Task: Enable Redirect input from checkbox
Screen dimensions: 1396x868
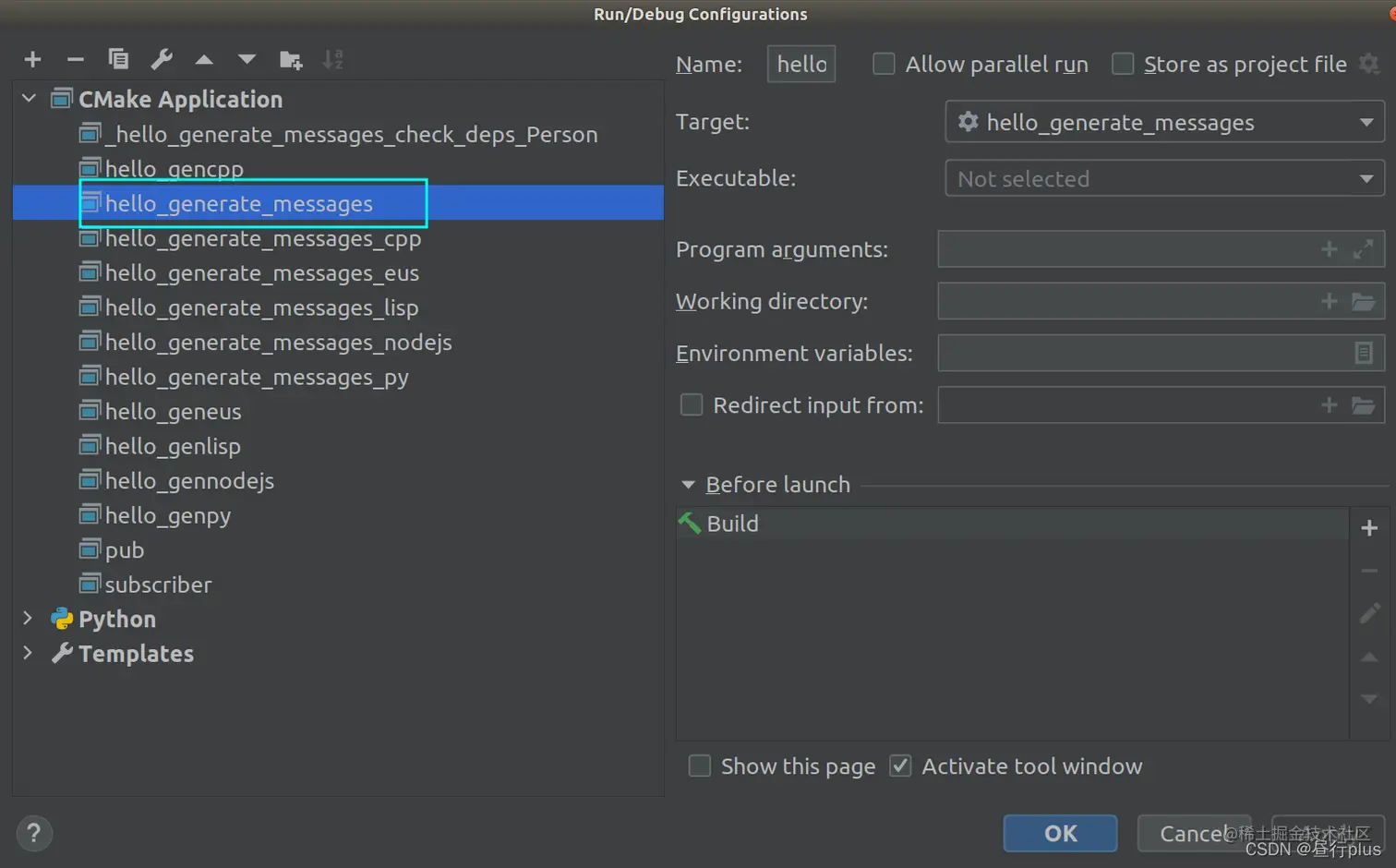Action: click(692, 404)
